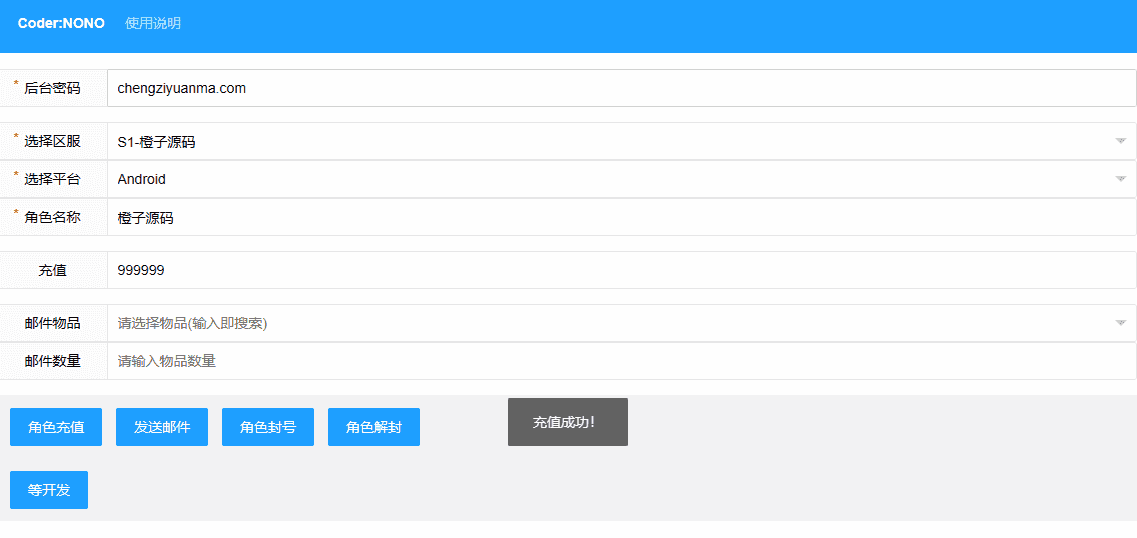Click the 角色封号 ban button
1137x538 pixels.
click(268, 427)
